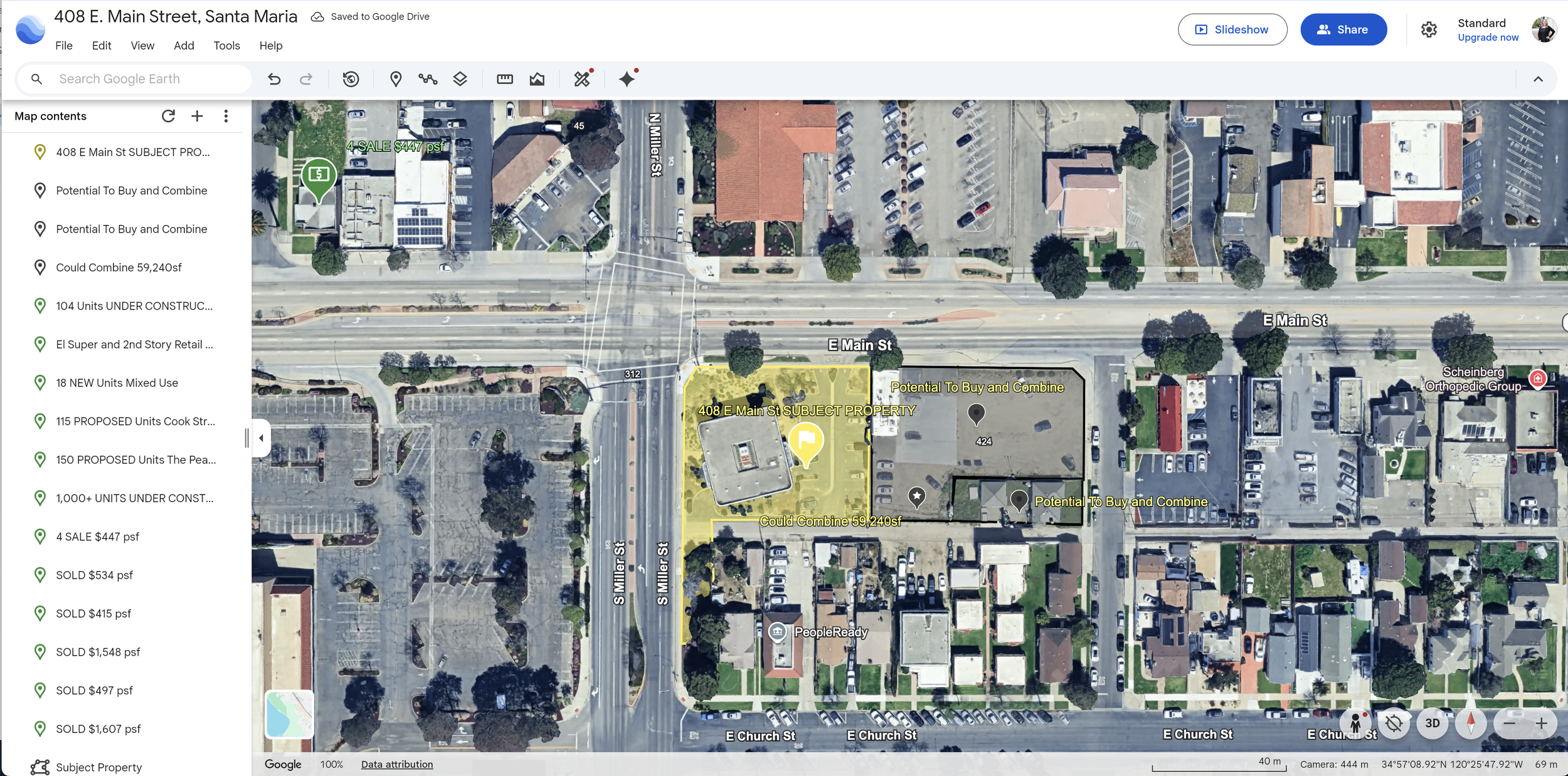The width and height of the screenshot is (1568, 776).
Task: Click the map layers stack icon
Action: click(x=460, y=79)
